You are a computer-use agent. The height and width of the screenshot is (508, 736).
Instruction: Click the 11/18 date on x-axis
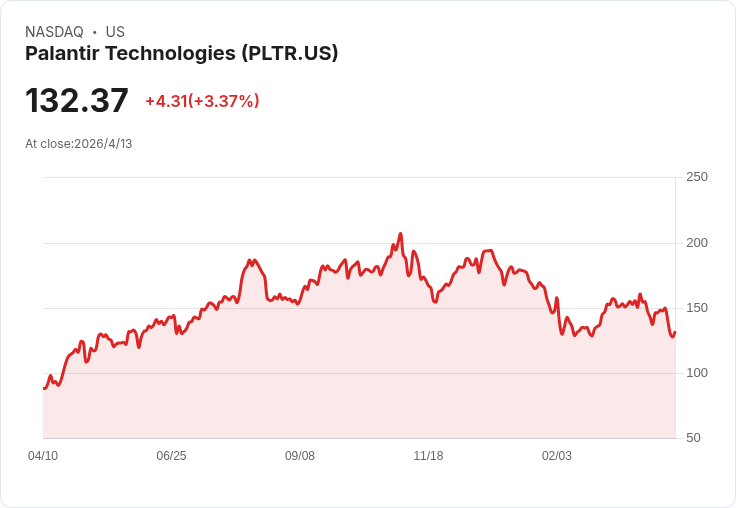tap(428, 455)
